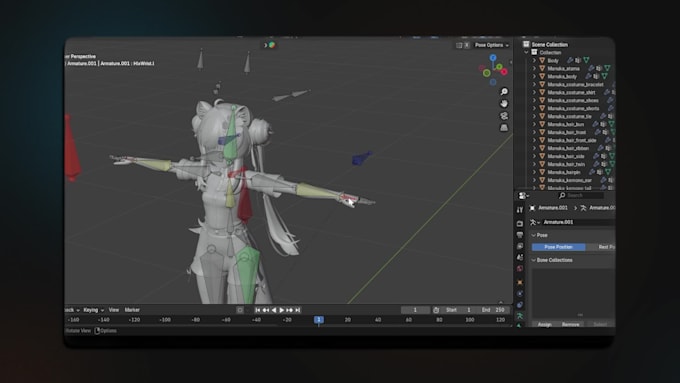The height and width of the screenshot is (383, 680).
Task: Play the animation in reverse
Action: point(274,310)
